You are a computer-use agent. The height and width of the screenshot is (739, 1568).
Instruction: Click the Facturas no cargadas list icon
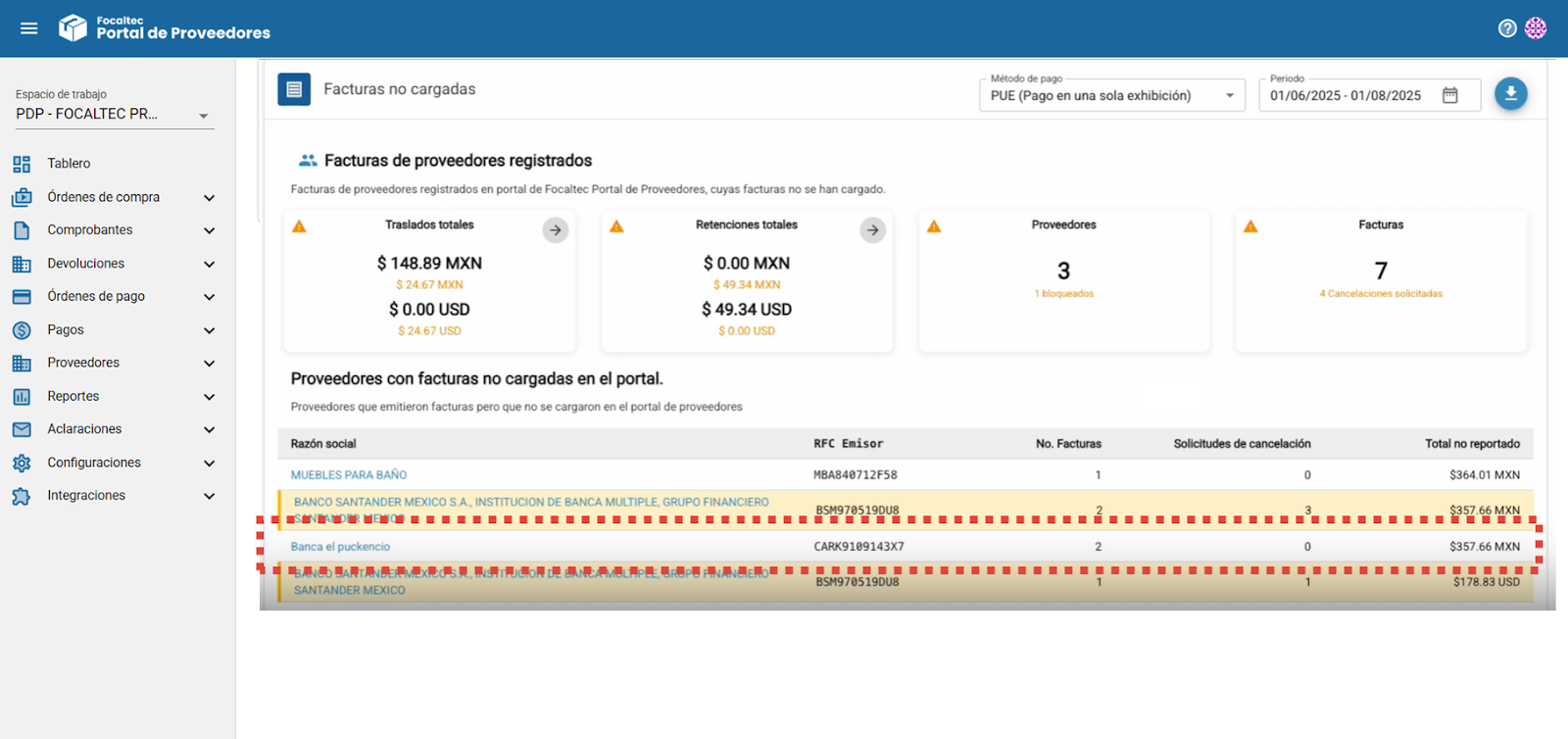294,89
